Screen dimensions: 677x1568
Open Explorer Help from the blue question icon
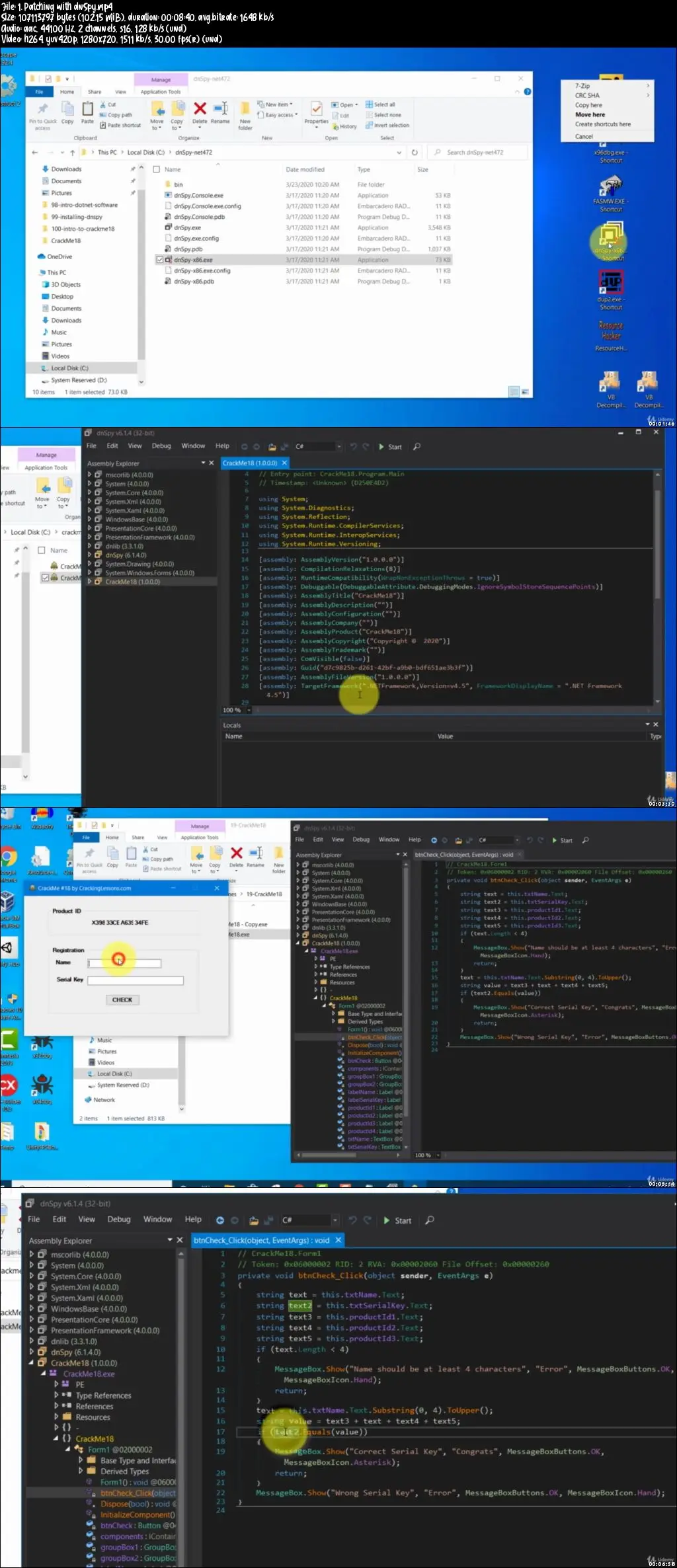click(528, 92)
